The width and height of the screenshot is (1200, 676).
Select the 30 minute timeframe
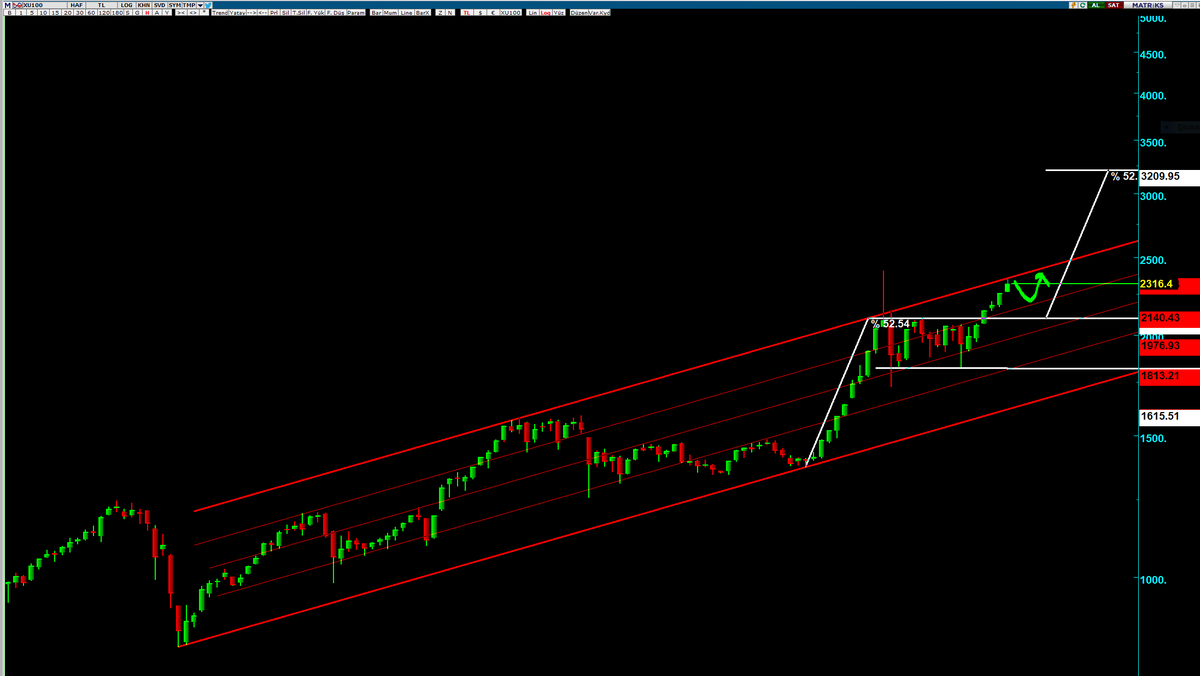click(79, 12)
